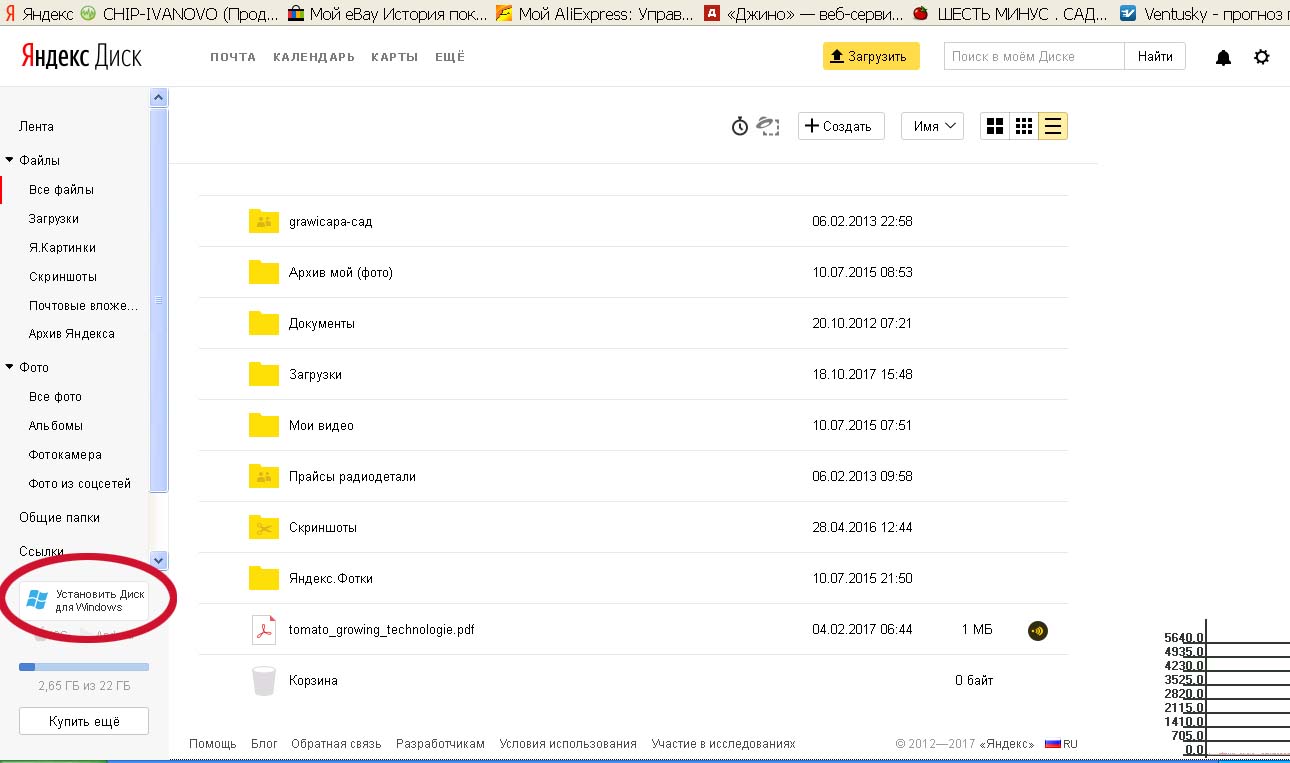Click the folder icon for Архив мой (фото)
This screenshot has width=1290, height=763.
tap(264, 272)
